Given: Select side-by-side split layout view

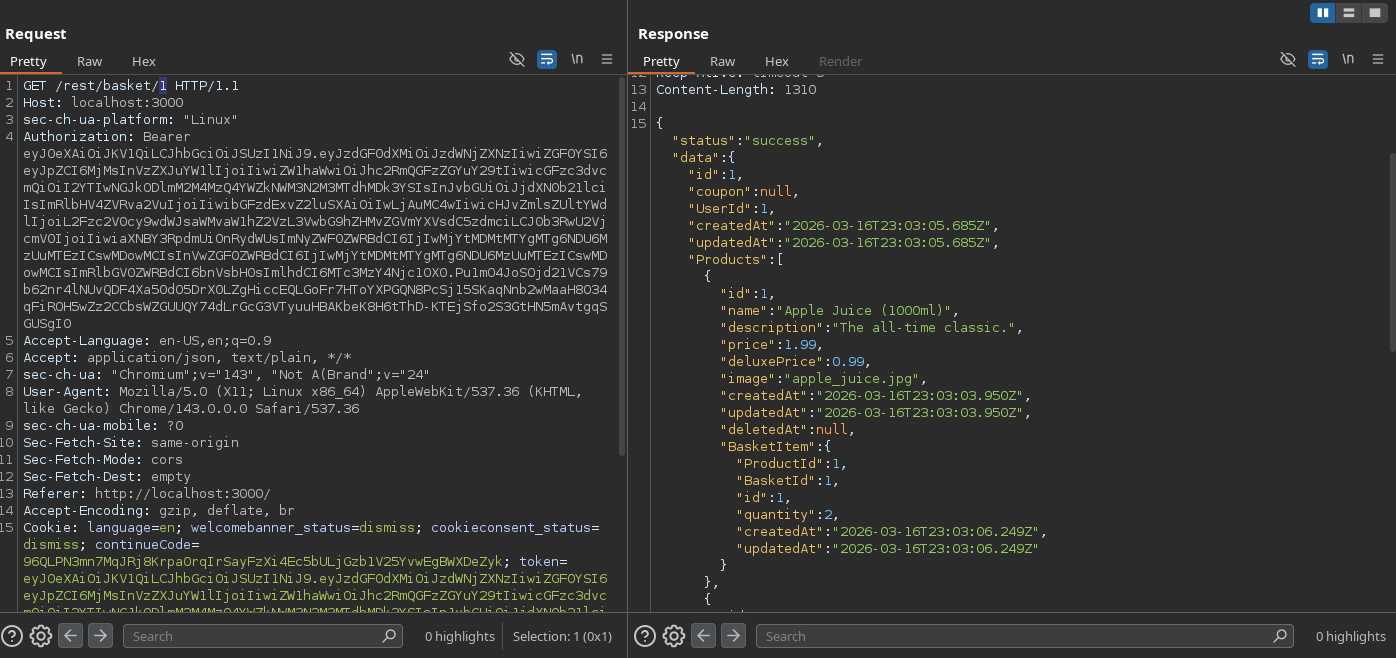Looking at the screenshot, I should click(1323, 13).
